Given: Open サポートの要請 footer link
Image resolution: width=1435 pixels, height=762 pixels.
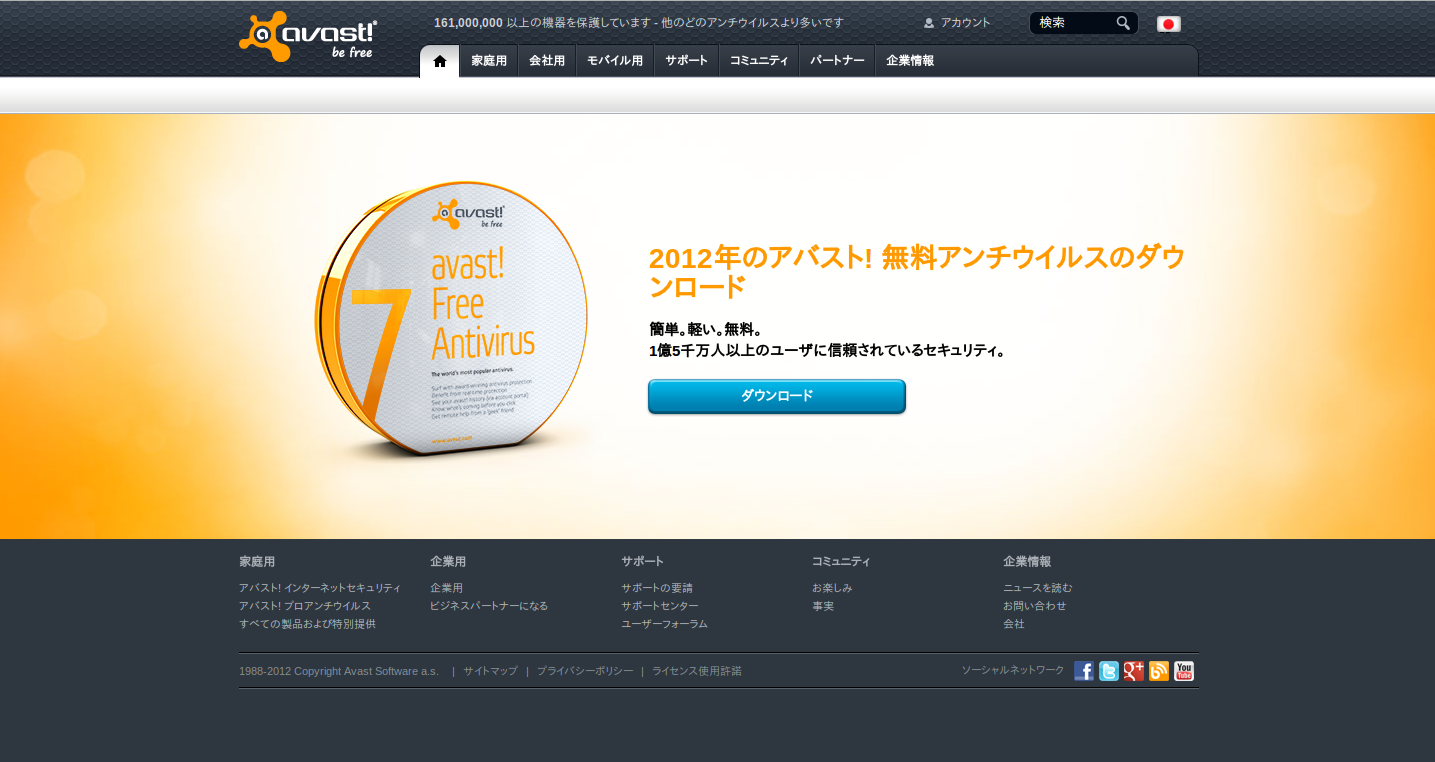Looking at the screenshot, I should tap(657, 588).
